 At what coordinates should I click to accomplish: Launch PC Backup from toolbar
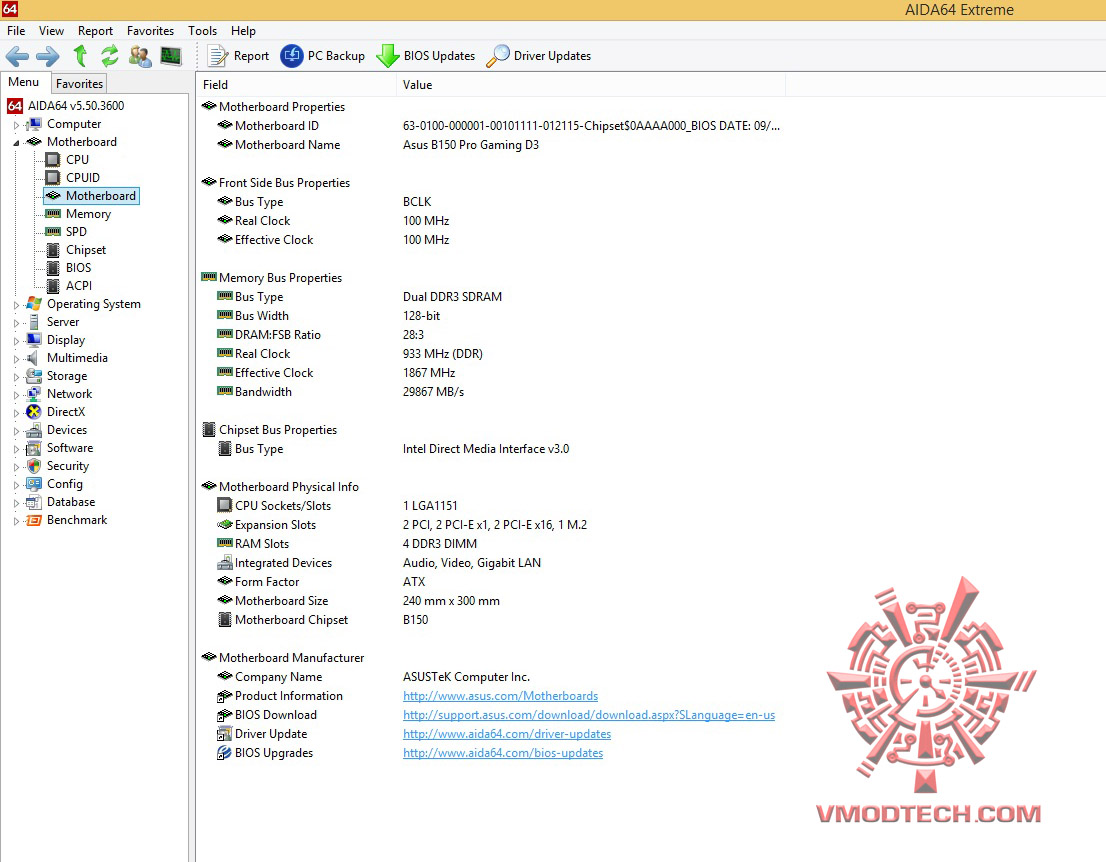(x=323, y=56)
